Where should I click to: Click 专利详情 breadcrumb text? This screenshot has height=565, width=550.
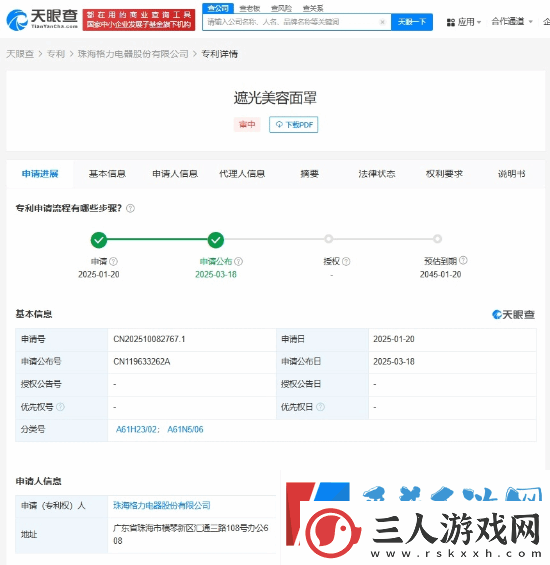[219, 54]
